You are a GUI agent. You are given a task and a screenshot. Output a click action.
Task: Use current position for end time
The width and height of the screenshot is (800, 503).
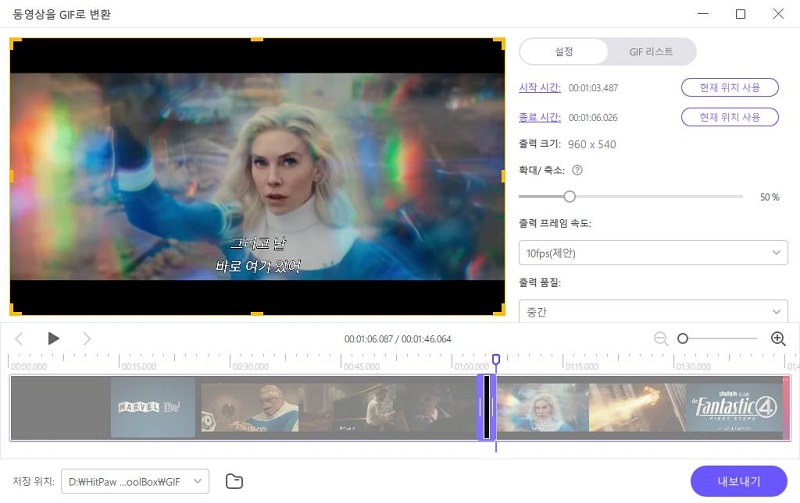pyautogui.click(x=730, y=117)
